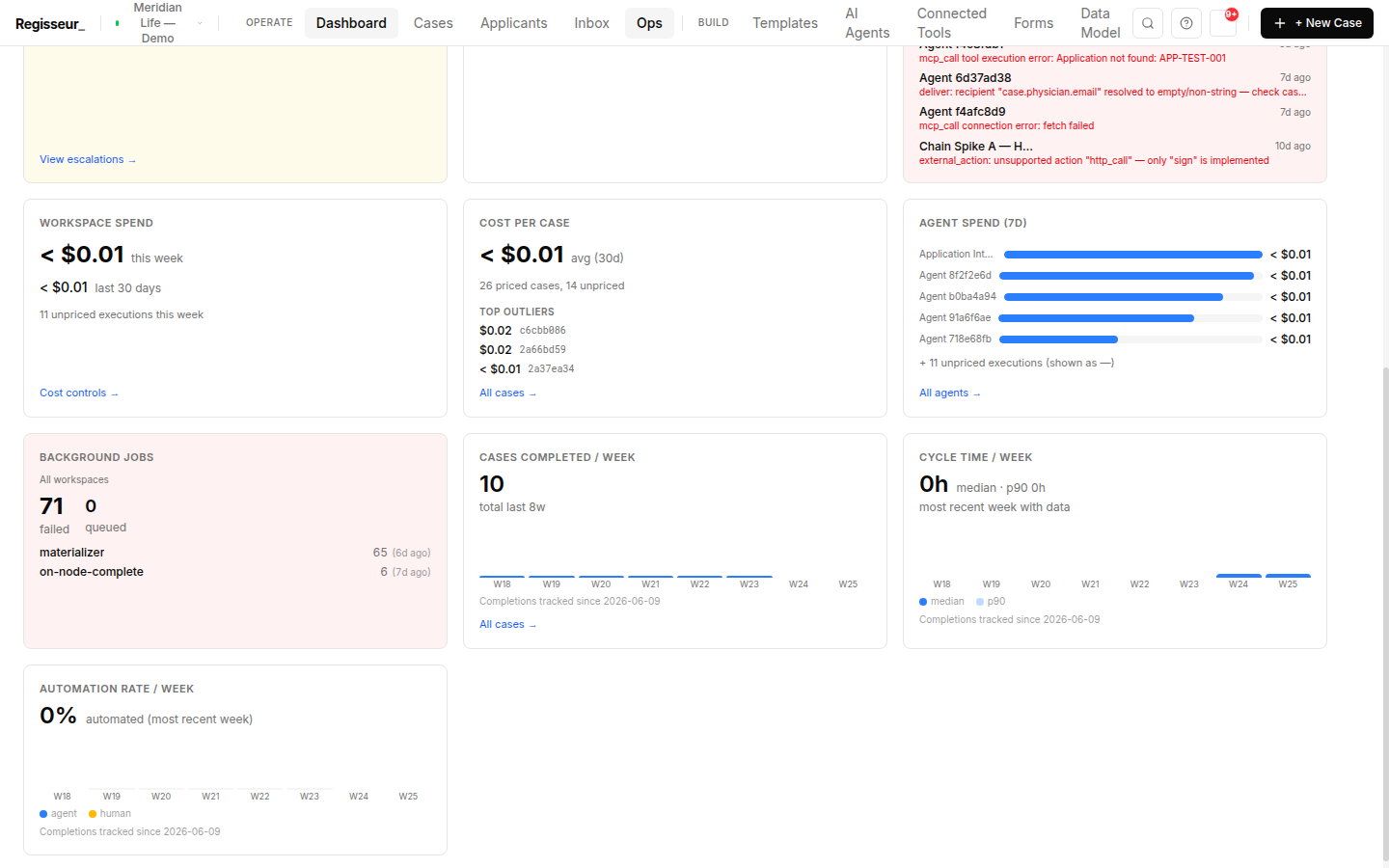Click the Application Int... spend bar

click(1132, 255)
